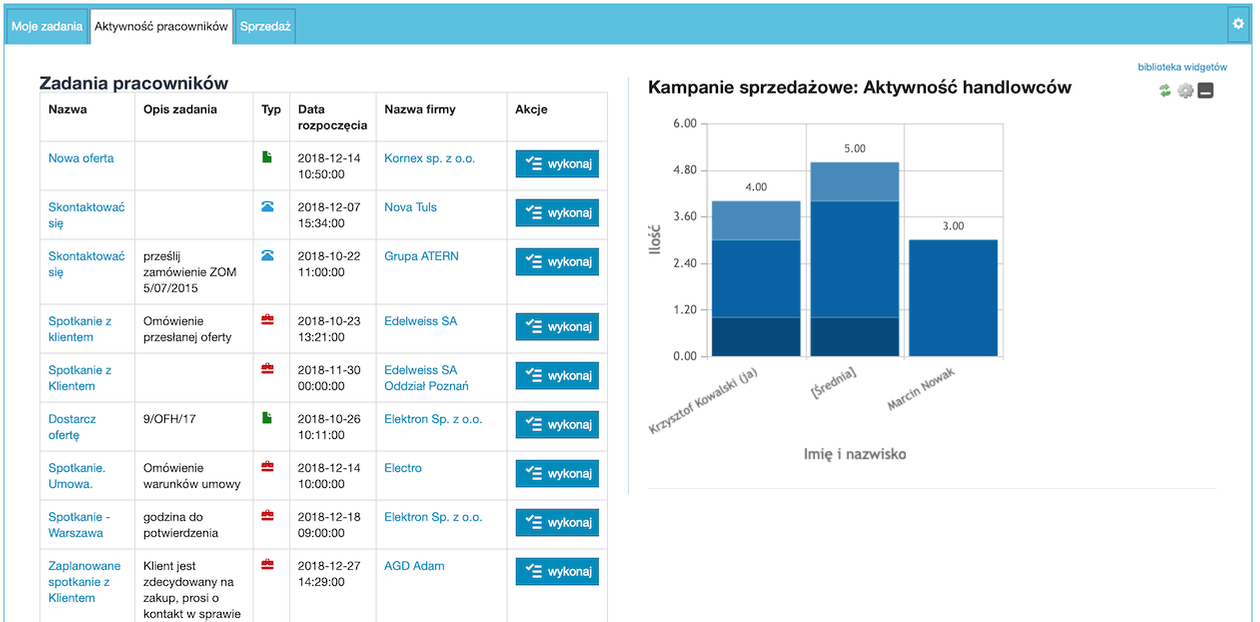Click briefcase icon in AGD Adam row
1260x622 pixels.
267,565
